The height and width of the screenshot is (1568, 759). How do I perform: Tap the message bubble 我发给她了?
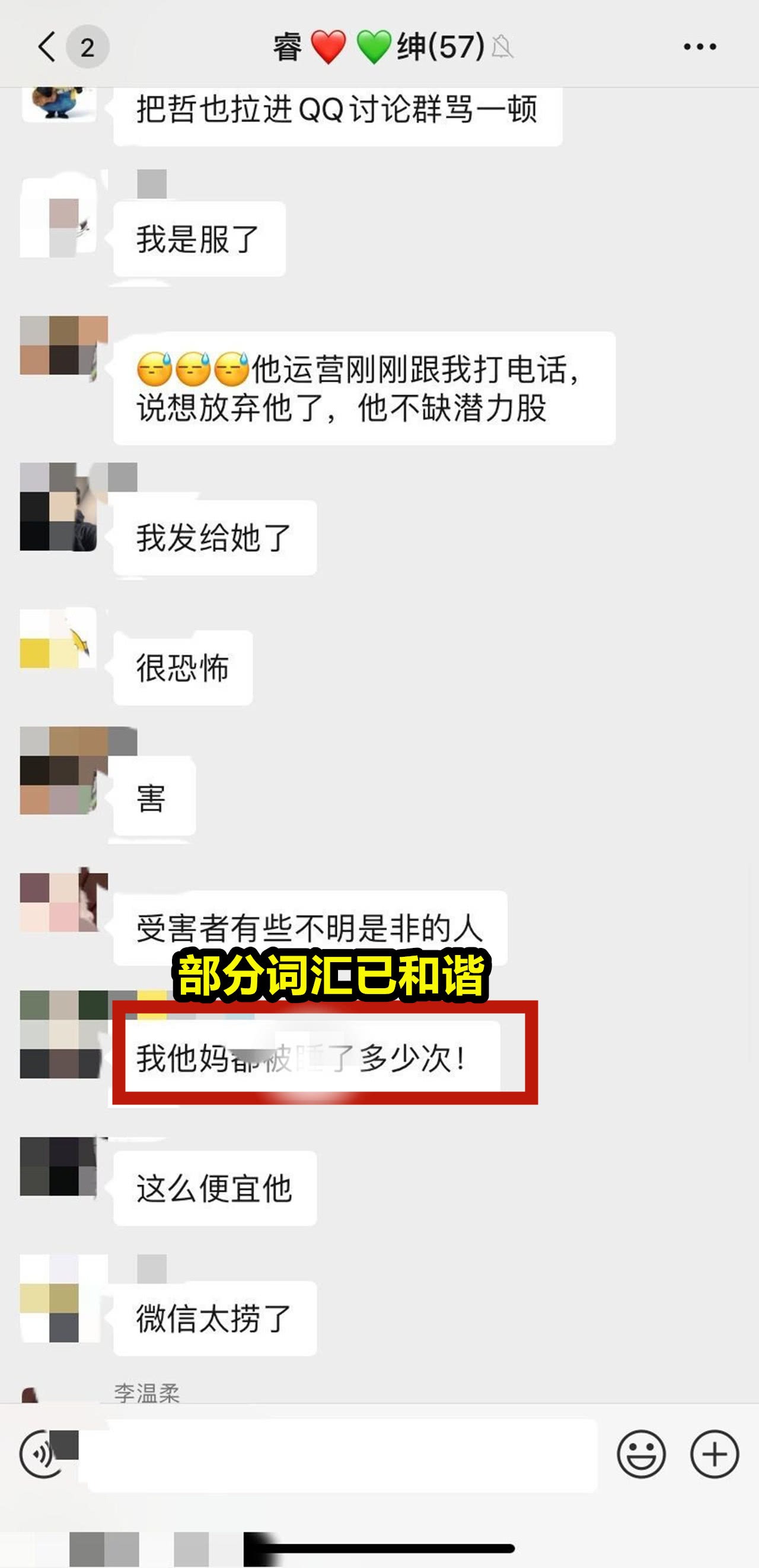click(215, 538)
